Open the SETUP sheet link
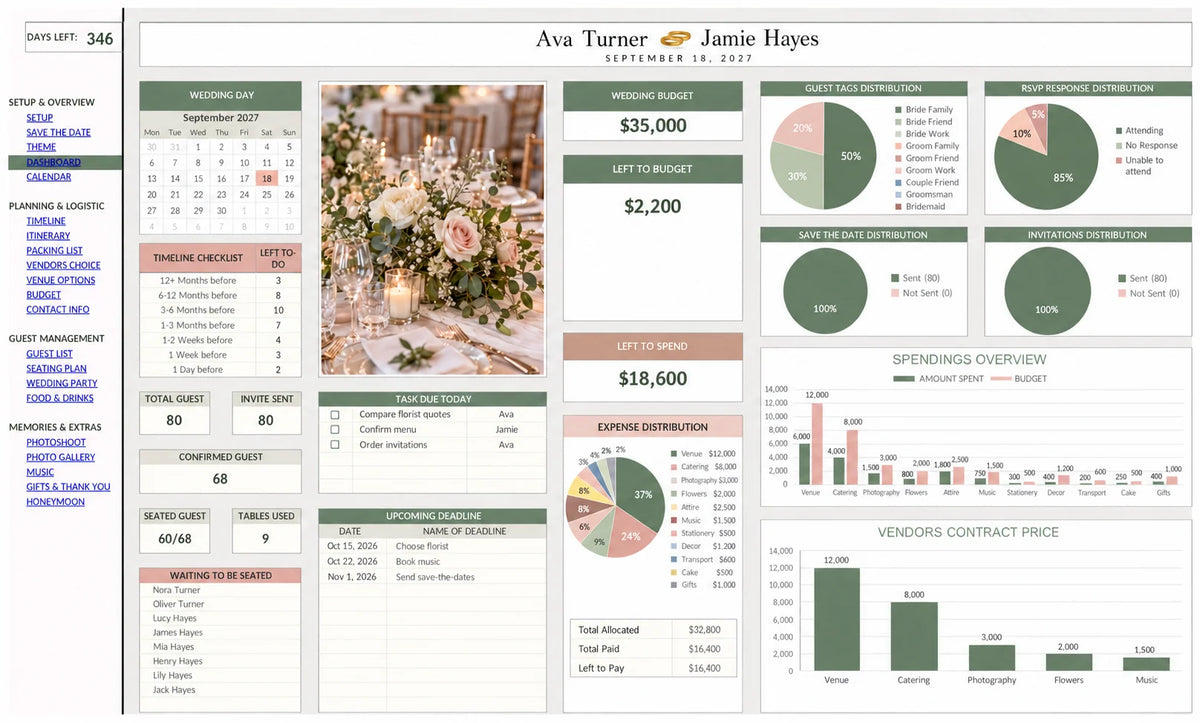The height and width of the screenshot is (723, 1200). click(x=40, y=118)
